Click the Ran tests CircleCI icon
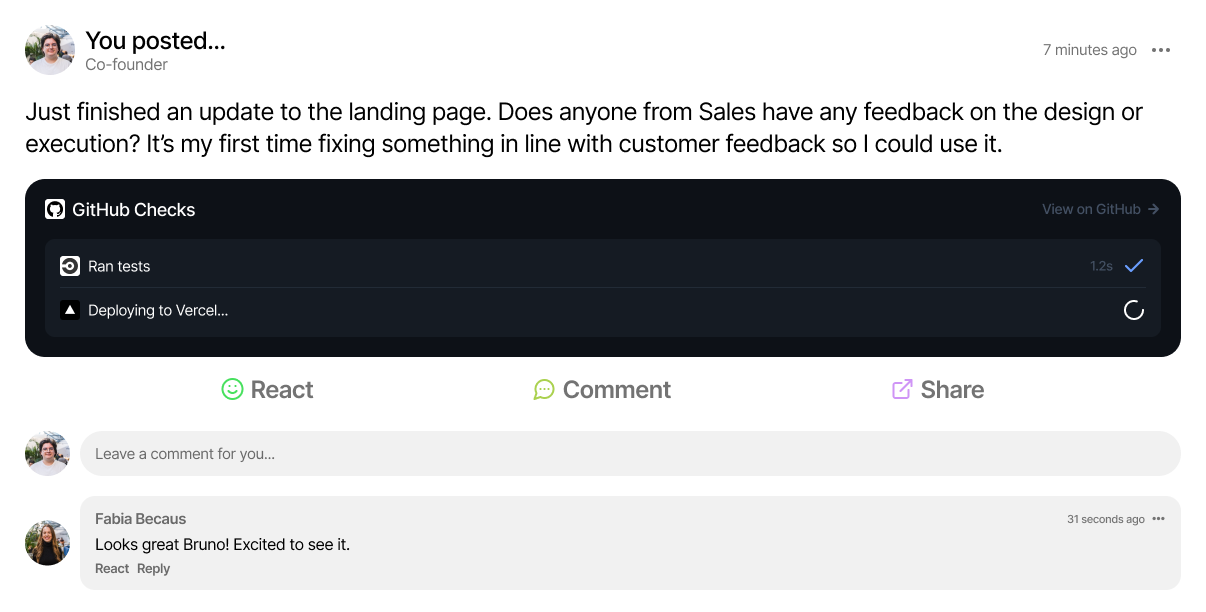This screenshot has height=612, width=1206. 70,266
